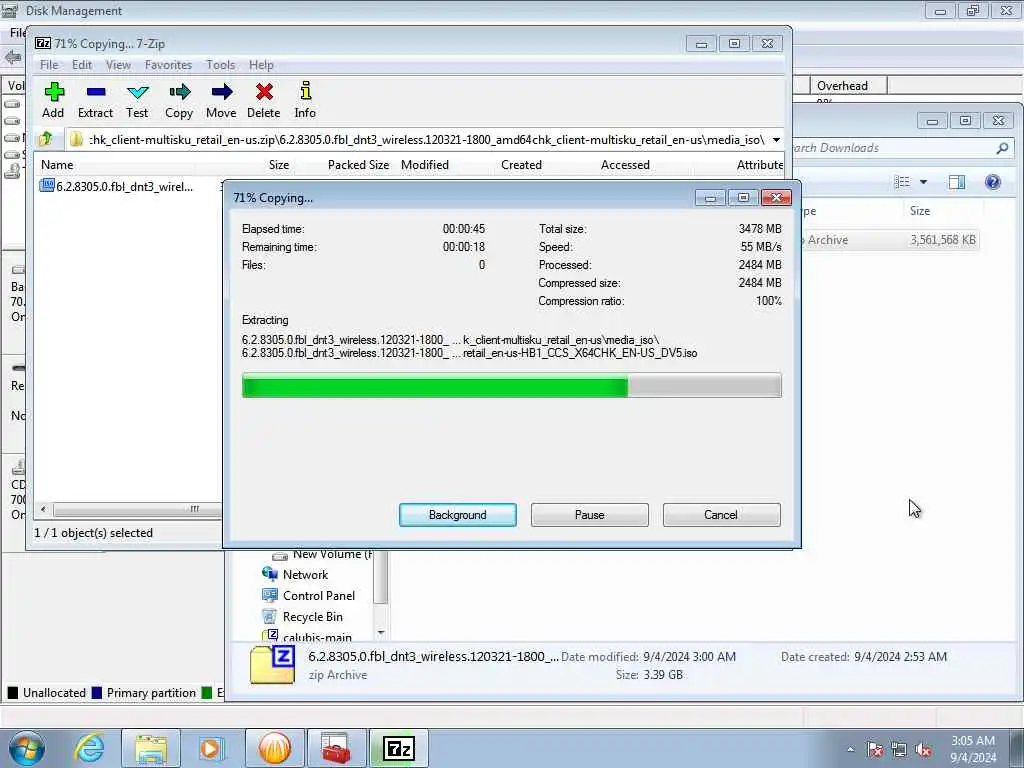Select New Volume in navigation pane
The height and width of the screenshot is (768, 1024).
pyautogui.click(x=323, y=555)
